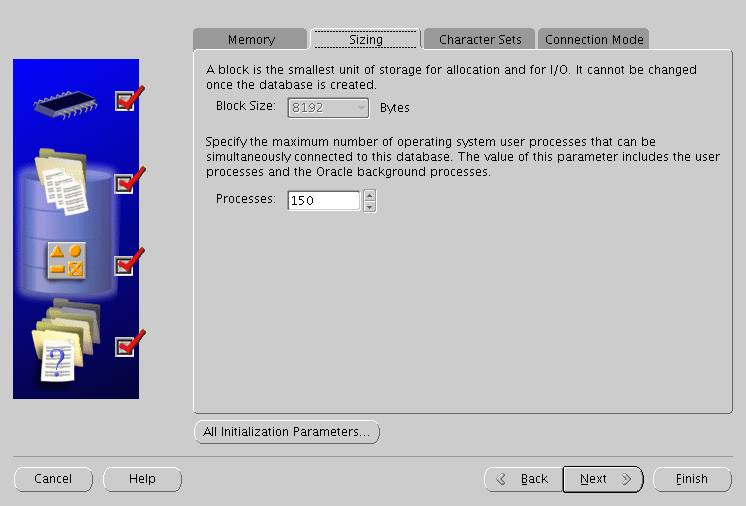Viewport: 746px width, 506px height.
Task: Click the Processes label
Action: pos(245,198)
